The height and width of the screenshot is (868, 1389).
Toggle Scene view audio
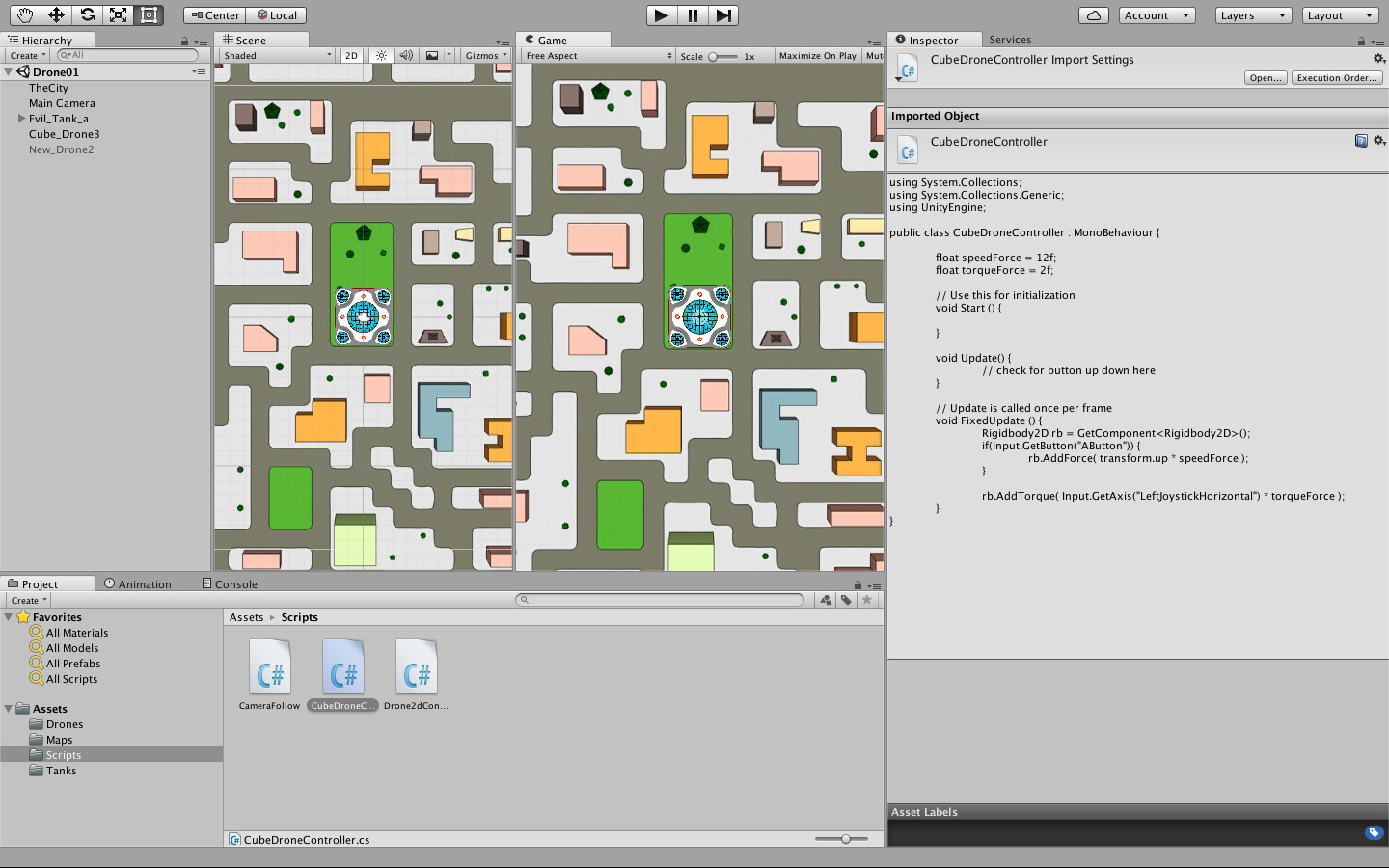[x=406, y=55]
